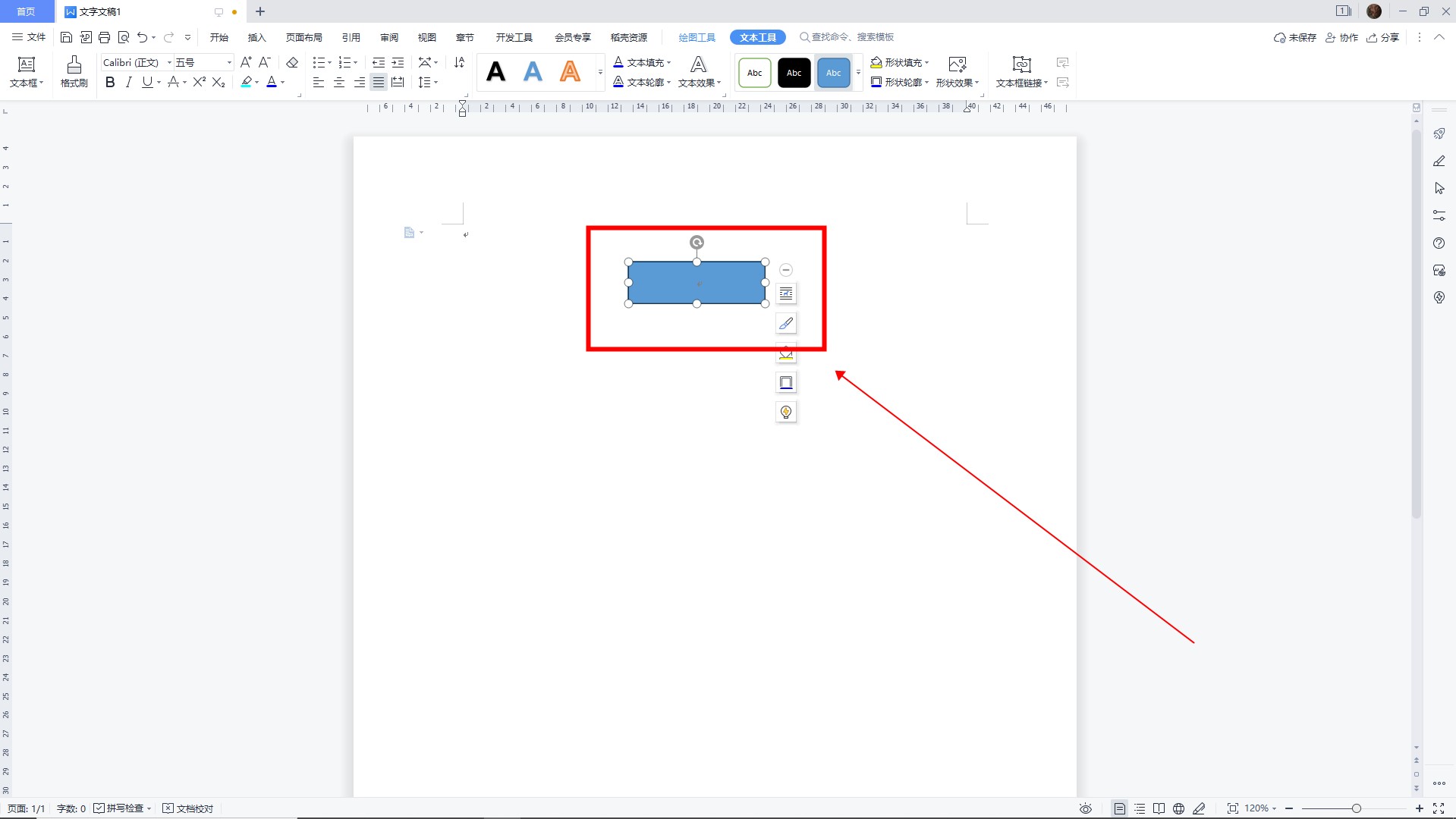Click the Share button
The height and width of the screenshot is (819, 1456).
pyautogui.click(x=1383, y=37)
